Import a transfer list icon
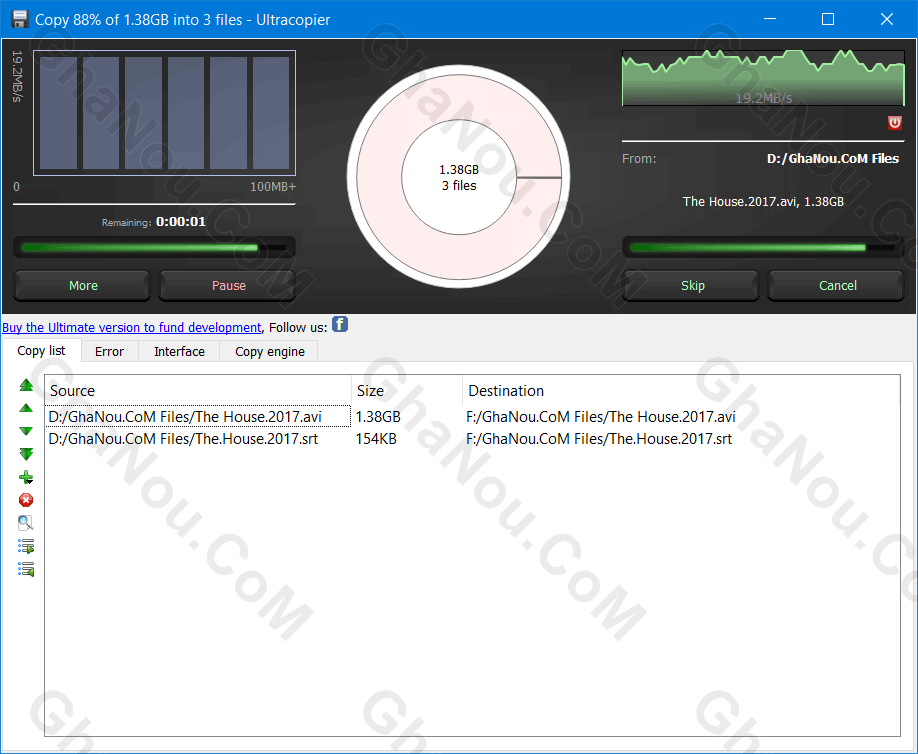The image size is (918, 754). click(26, 569)
